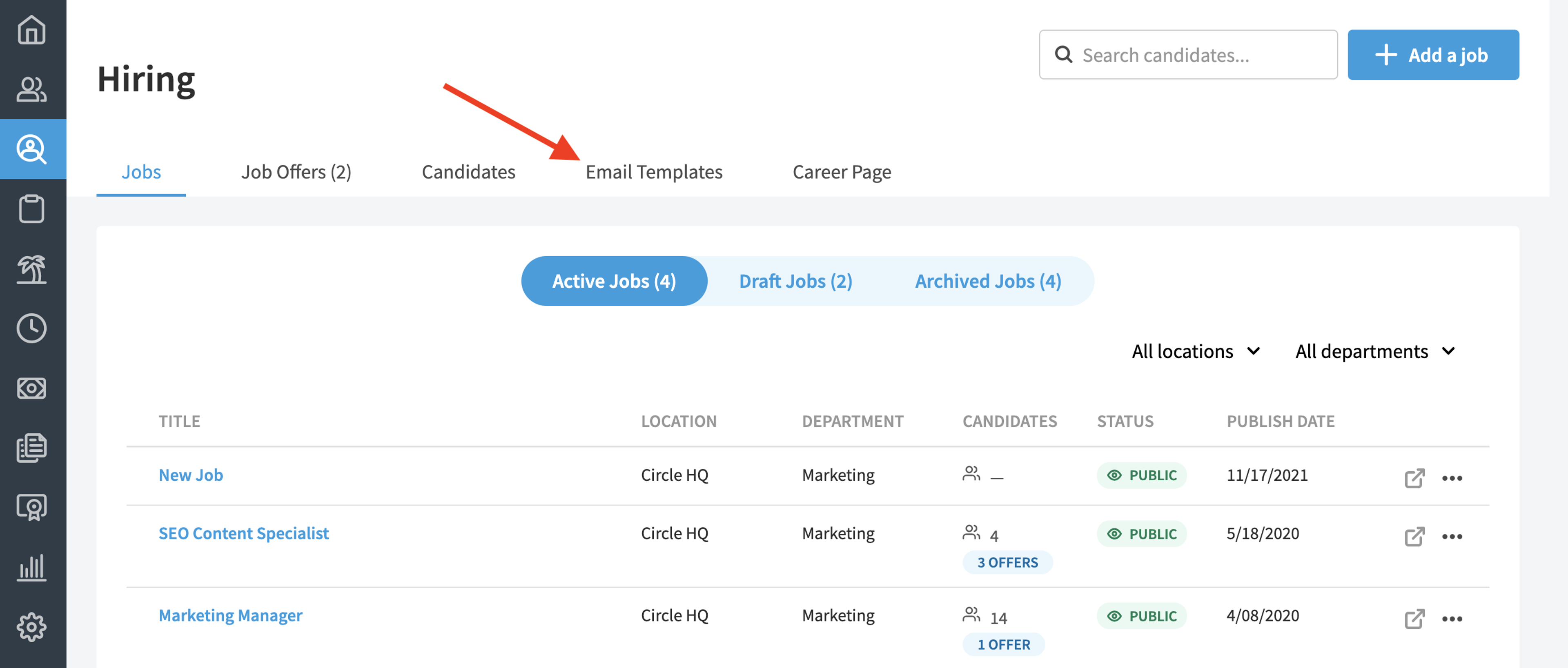Click candidates icon in Marketing Manager row
Screen dimensions: 1568x668
point(971,614)
